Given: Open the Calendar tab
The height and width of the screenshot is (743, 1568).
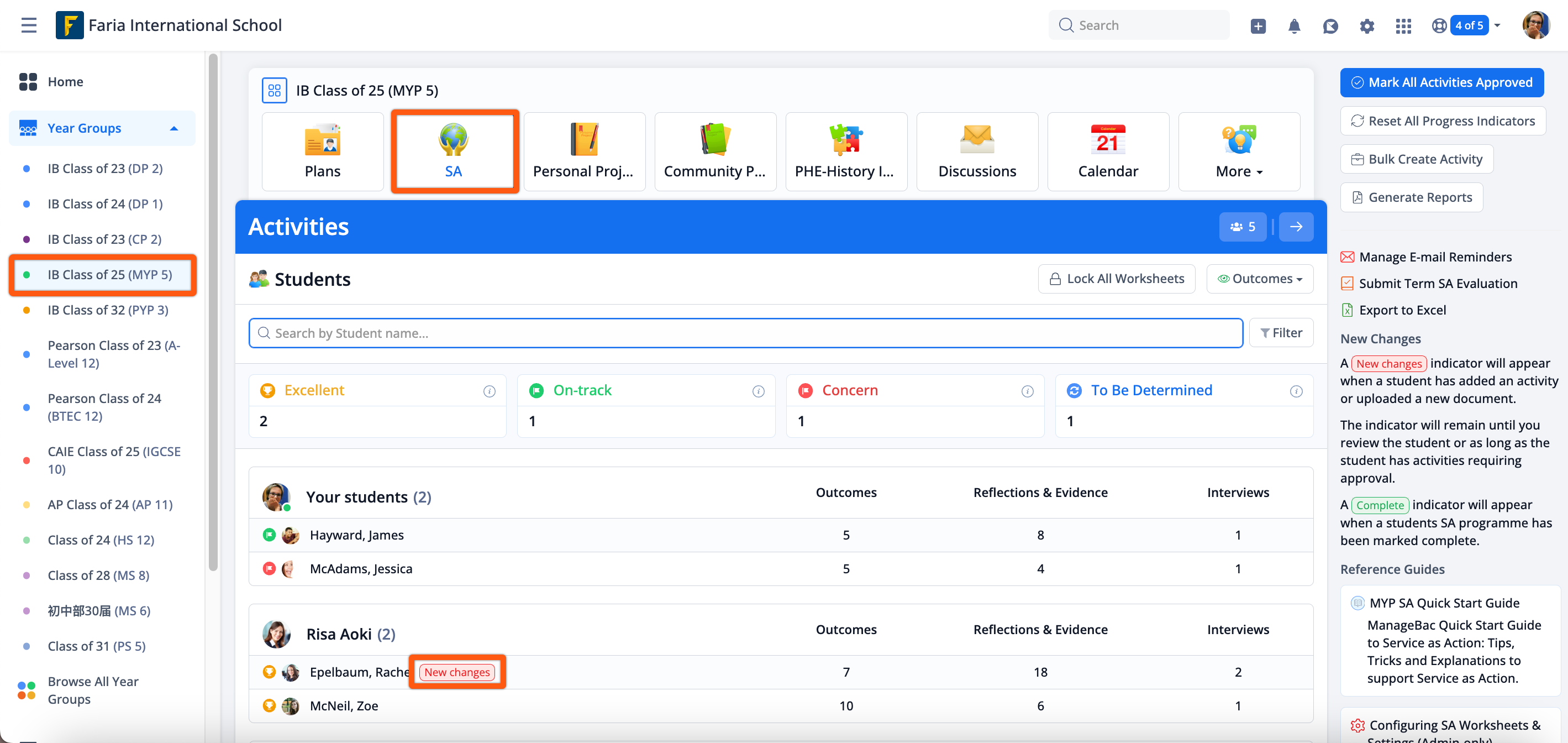Looking at the screenshot, I should point(1107,151).
